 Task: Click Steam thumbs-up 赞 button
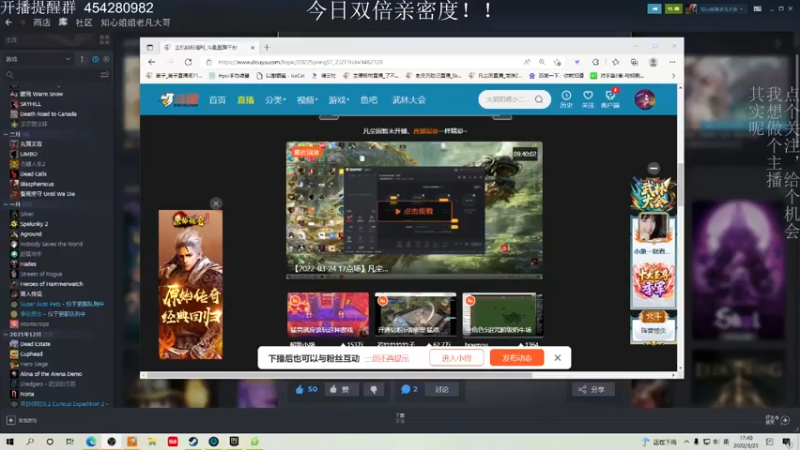click(x=340, y=389)
